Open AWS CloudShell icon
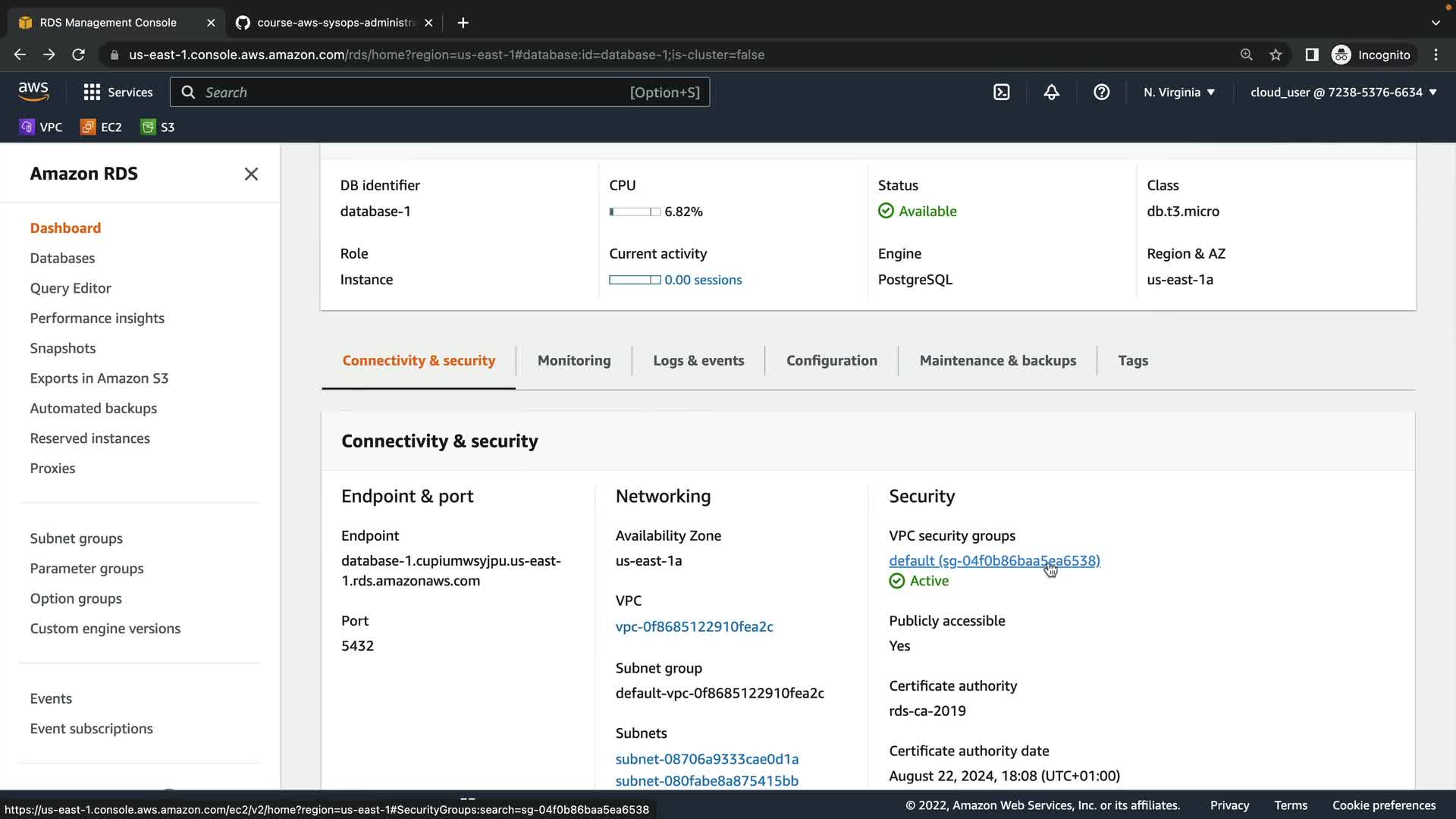Screen dimensions: 1456x819 click(x=1001, y=93)
